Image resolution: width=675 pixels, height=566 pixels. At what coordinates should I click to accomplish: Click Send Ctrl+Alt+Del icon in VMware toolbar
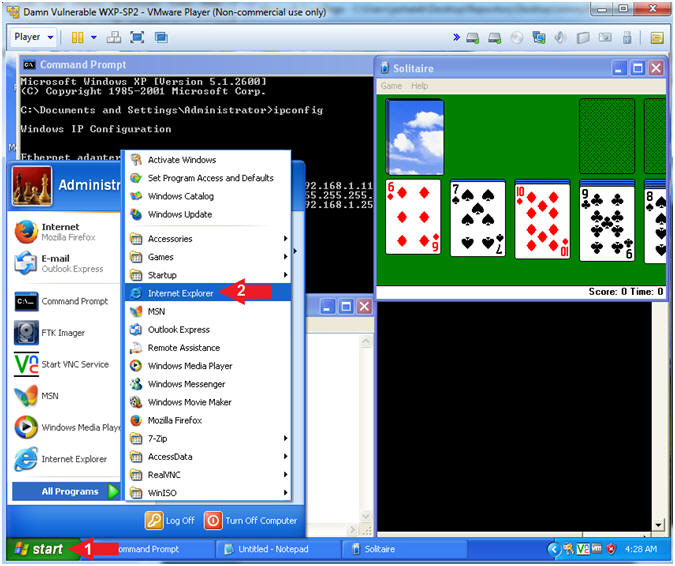(x=114, y=37)
